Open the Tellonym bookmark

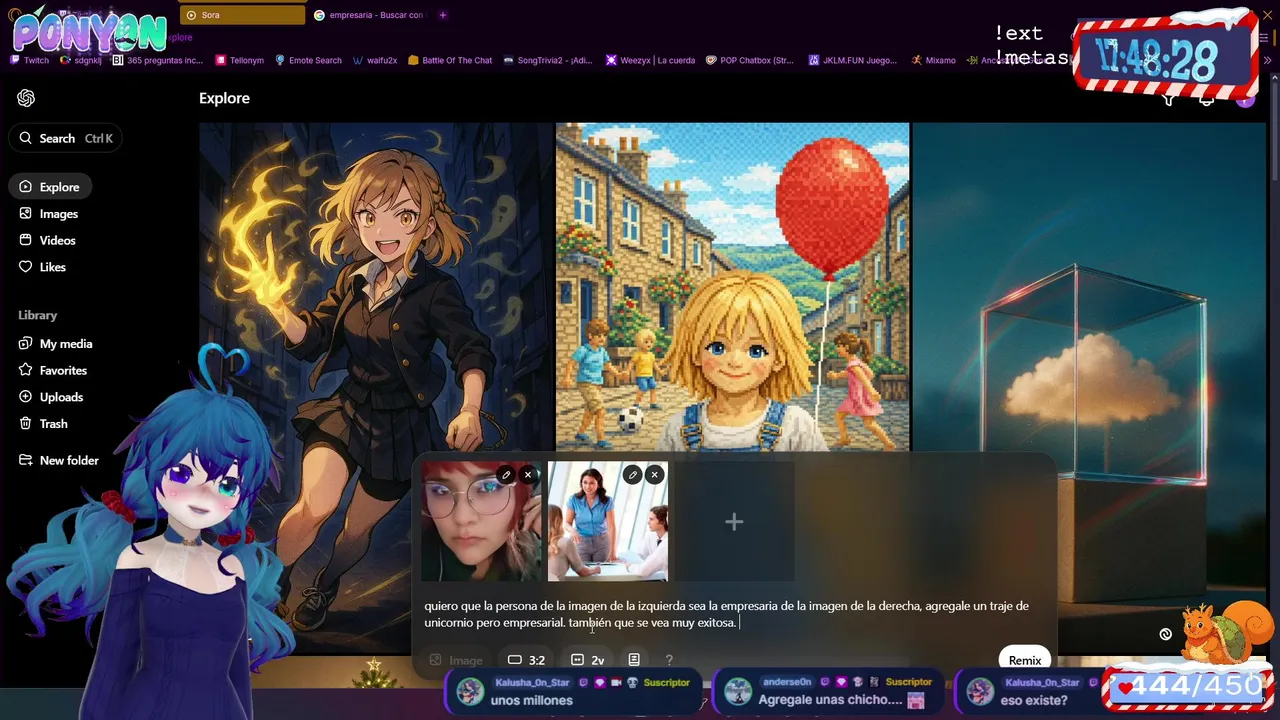[240, 60]
